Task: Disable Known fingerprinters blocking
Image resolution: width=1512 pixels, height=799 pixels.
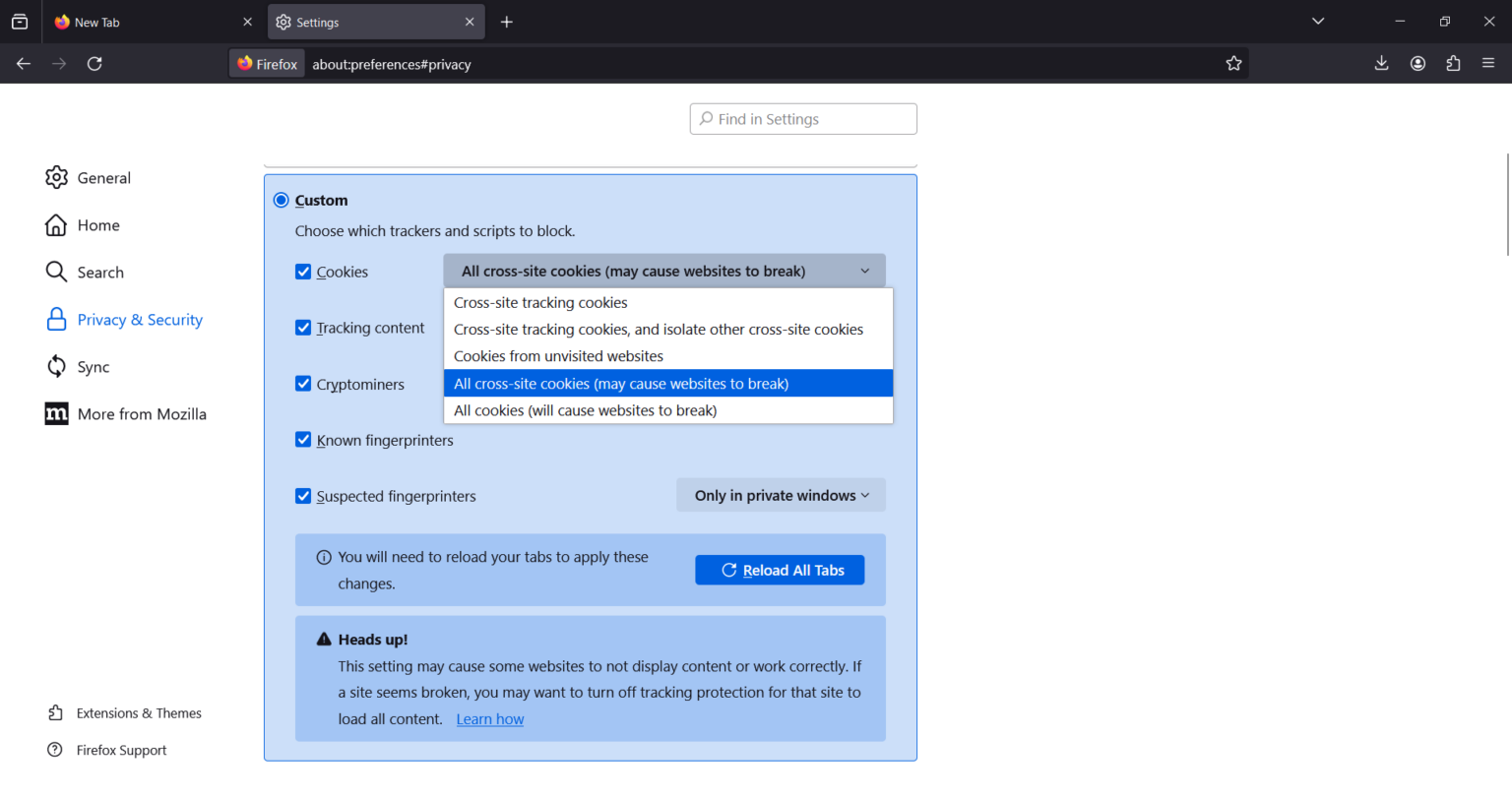Action: click(303, 439)
